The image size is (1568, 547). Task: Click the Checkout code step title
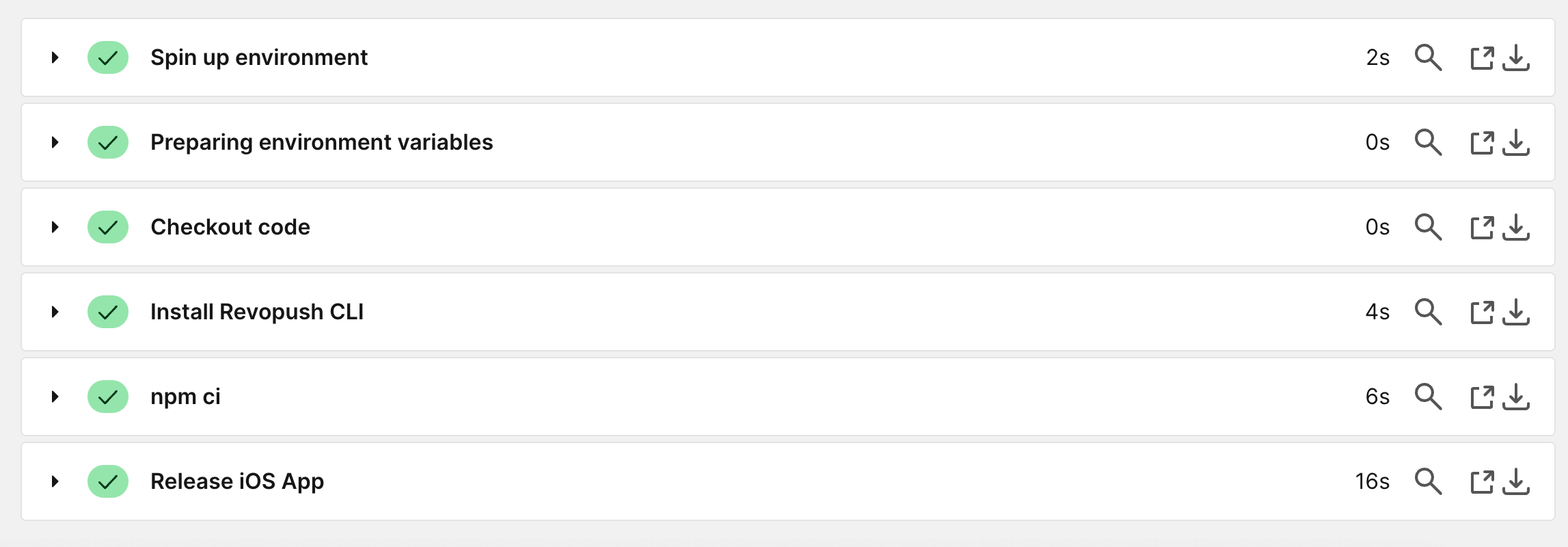[230, 227]
